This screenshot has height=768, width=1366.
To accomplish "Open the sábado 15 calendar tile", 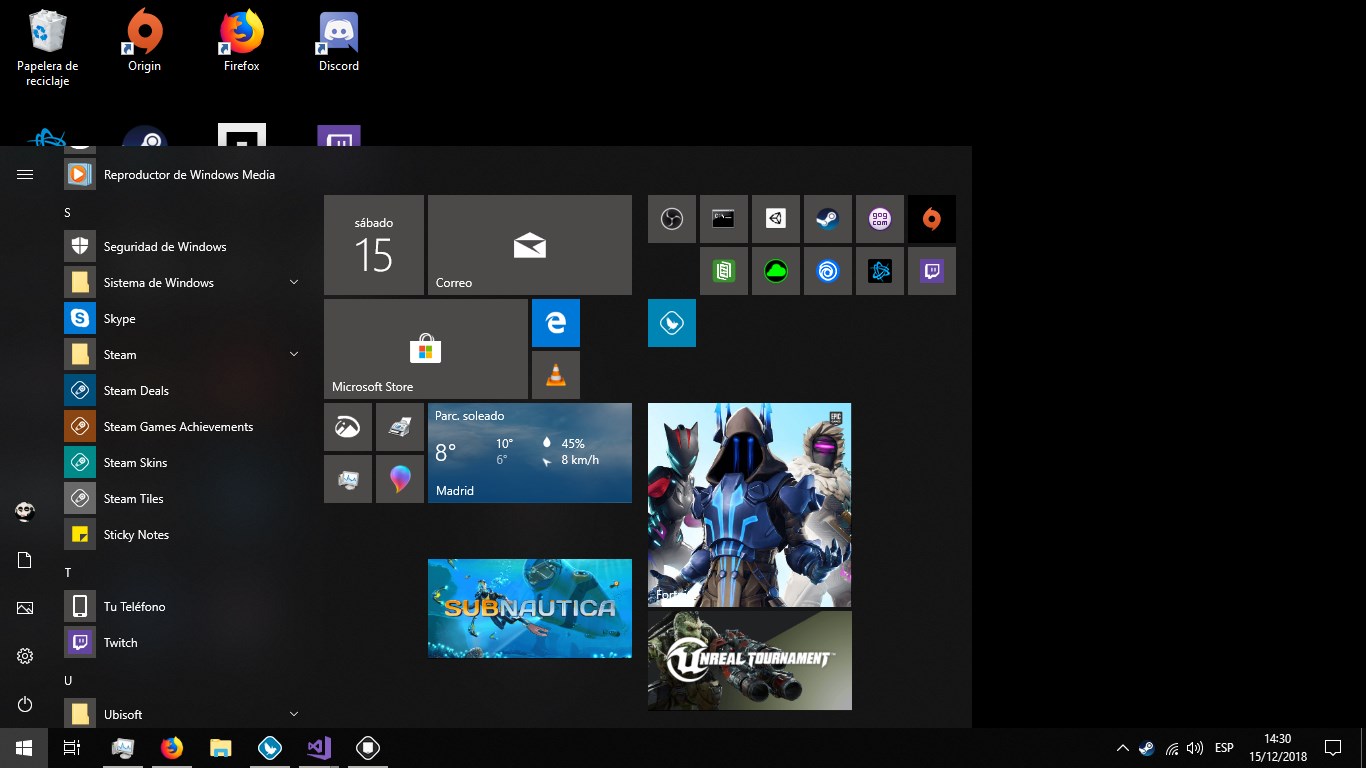I will tap(374, 245).
